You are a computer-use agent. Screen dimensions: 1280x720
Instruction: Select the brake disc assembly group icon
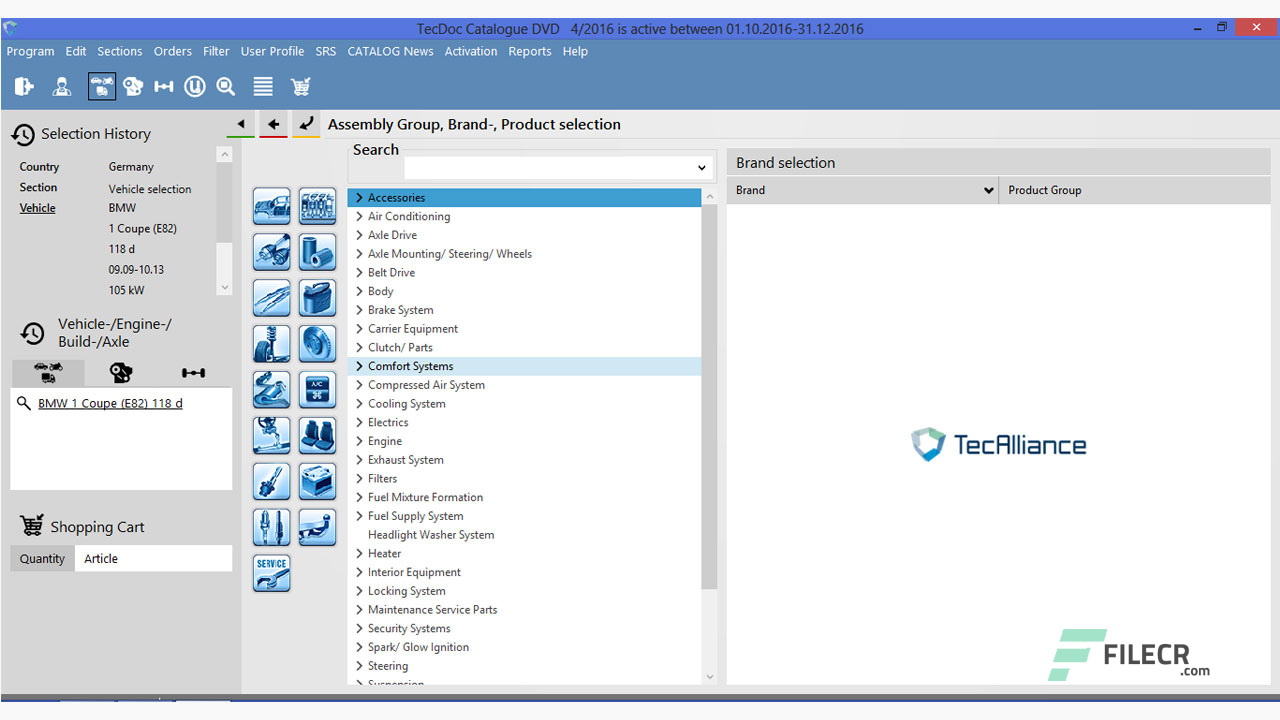click(x=318, y=344)
